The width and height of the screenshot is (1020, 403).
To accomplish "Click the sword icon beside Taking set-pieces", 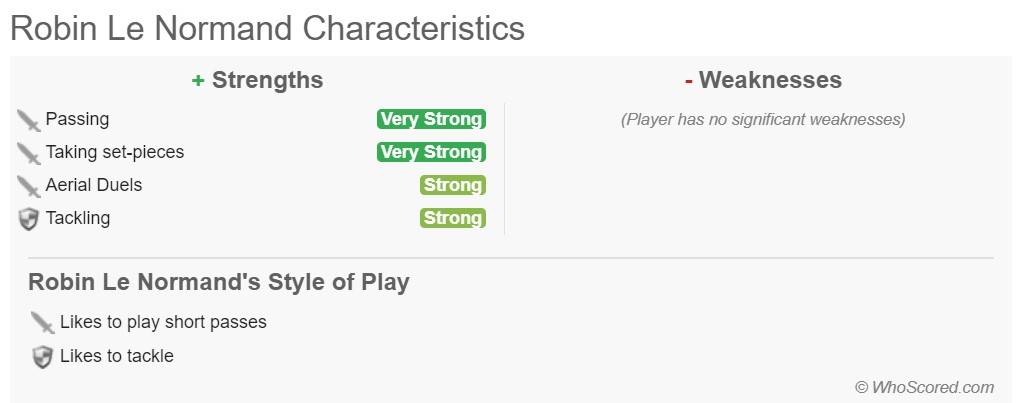I will tap(28, 154).
